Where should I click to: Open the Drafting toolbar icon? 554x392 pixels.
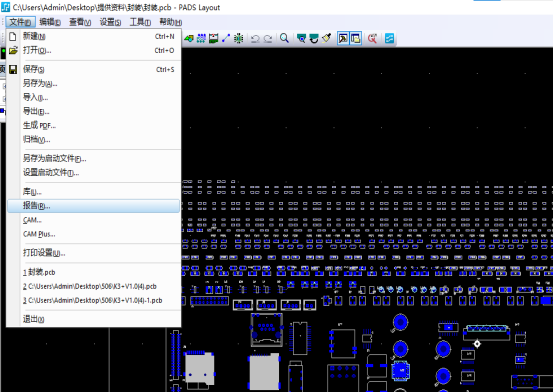[189, 38]
